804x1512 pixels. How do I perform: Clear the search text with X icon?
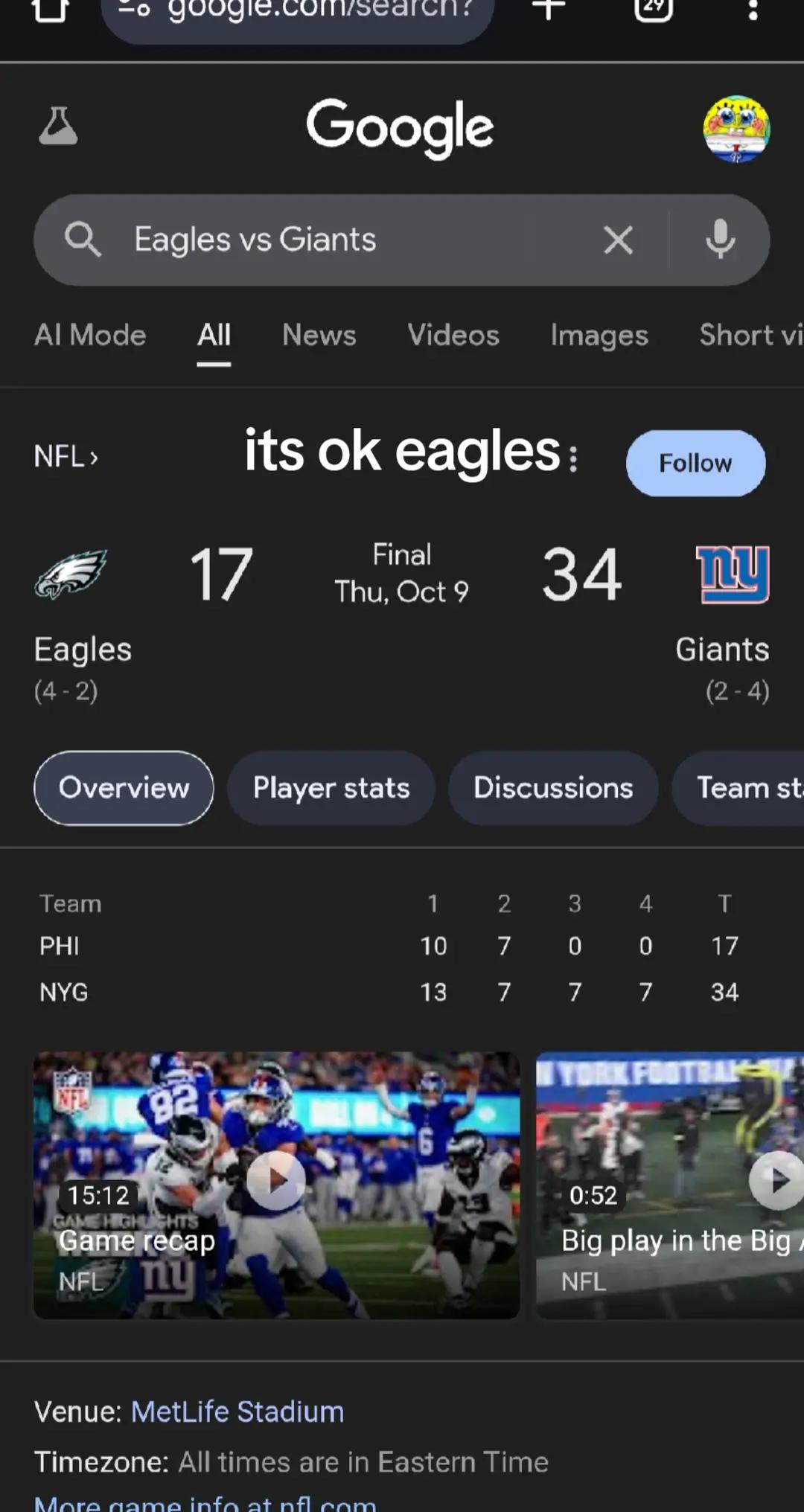618,240
